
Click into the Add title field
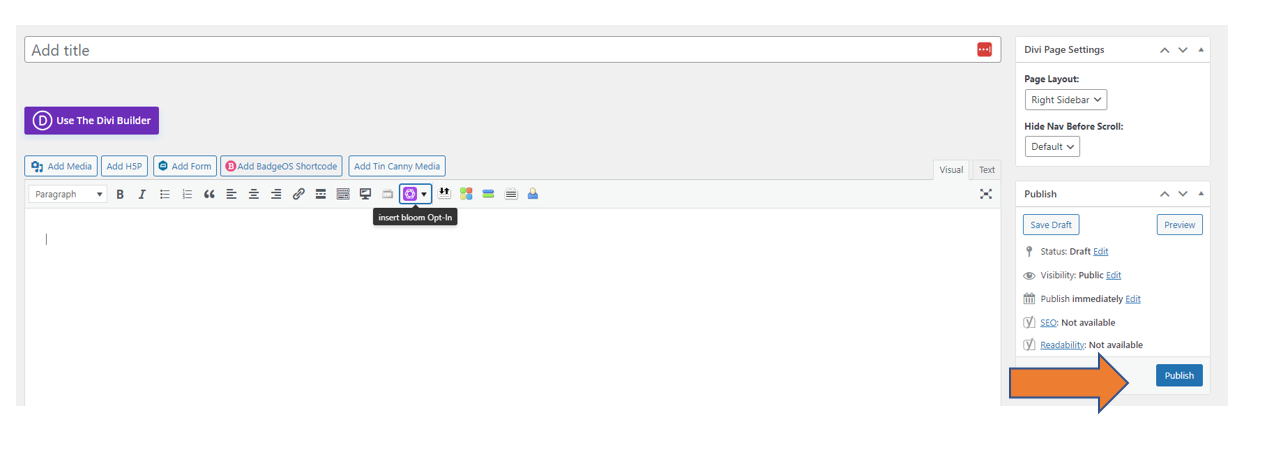pos(500,50)
